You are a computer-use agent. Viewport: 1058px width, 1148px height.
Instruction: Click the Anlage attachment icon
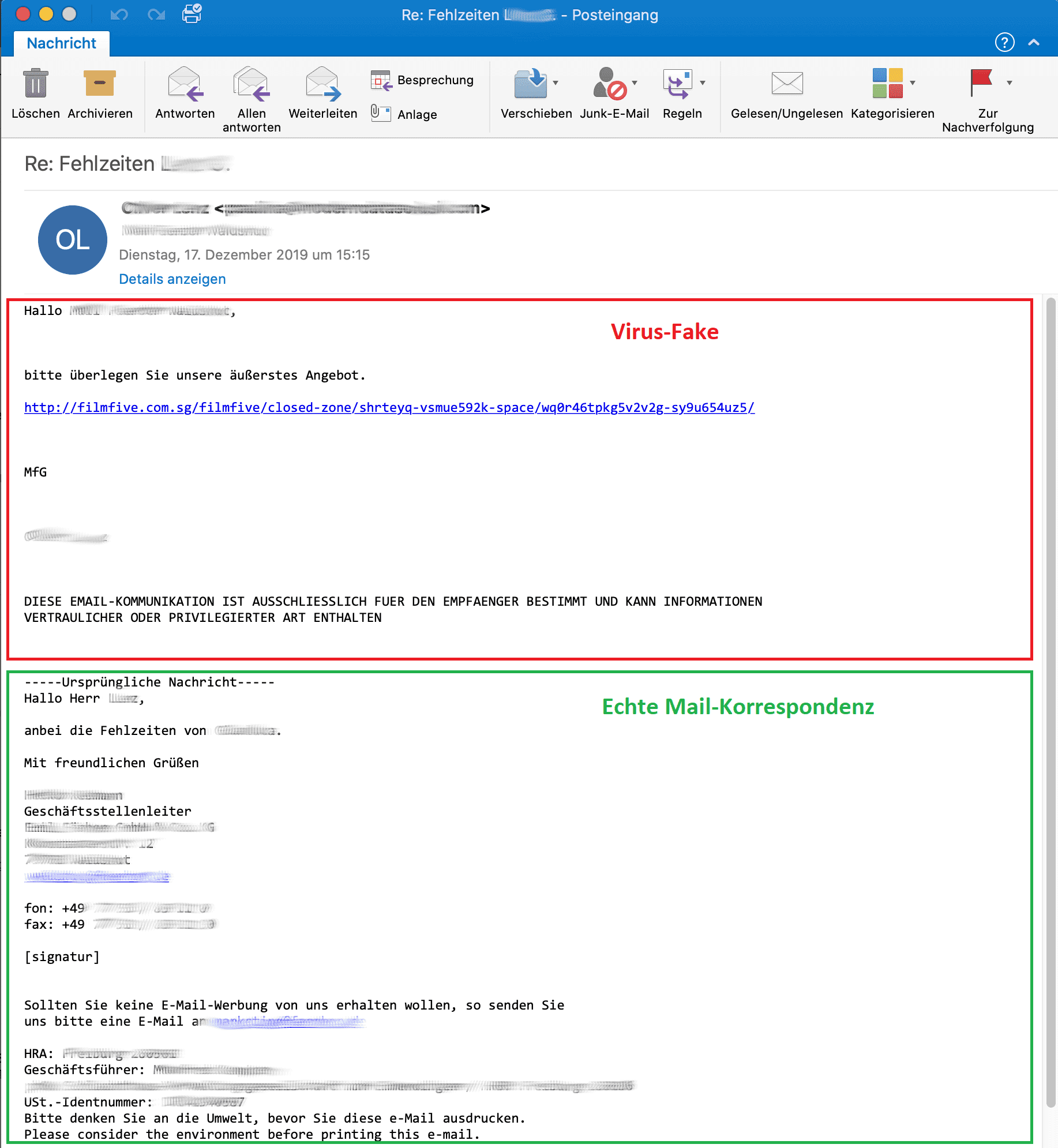381,113
